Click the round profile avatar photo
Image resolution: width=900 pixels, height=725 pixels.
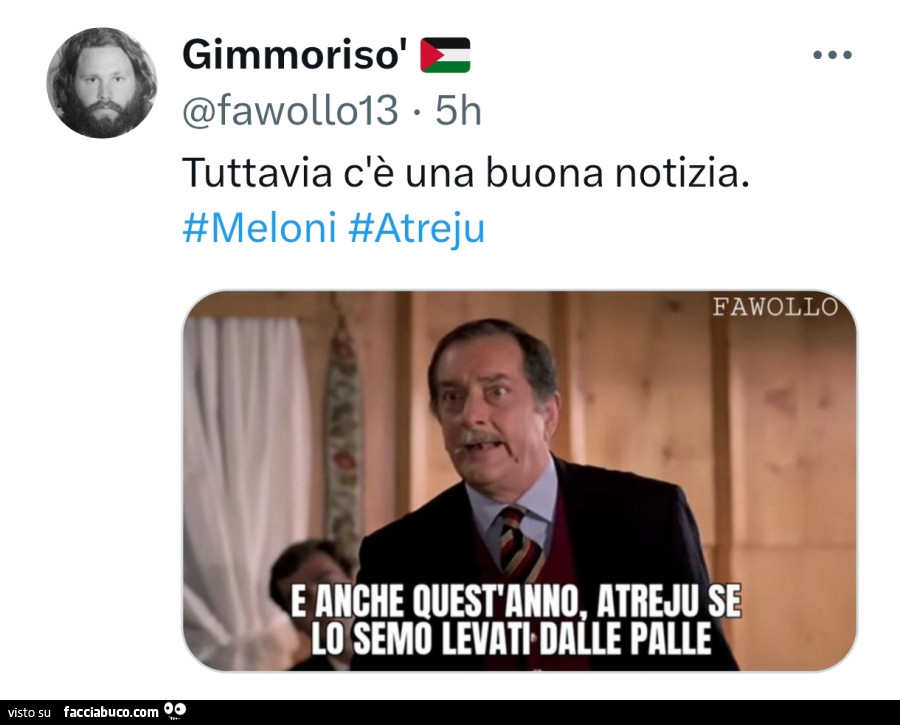click(102, 83)
